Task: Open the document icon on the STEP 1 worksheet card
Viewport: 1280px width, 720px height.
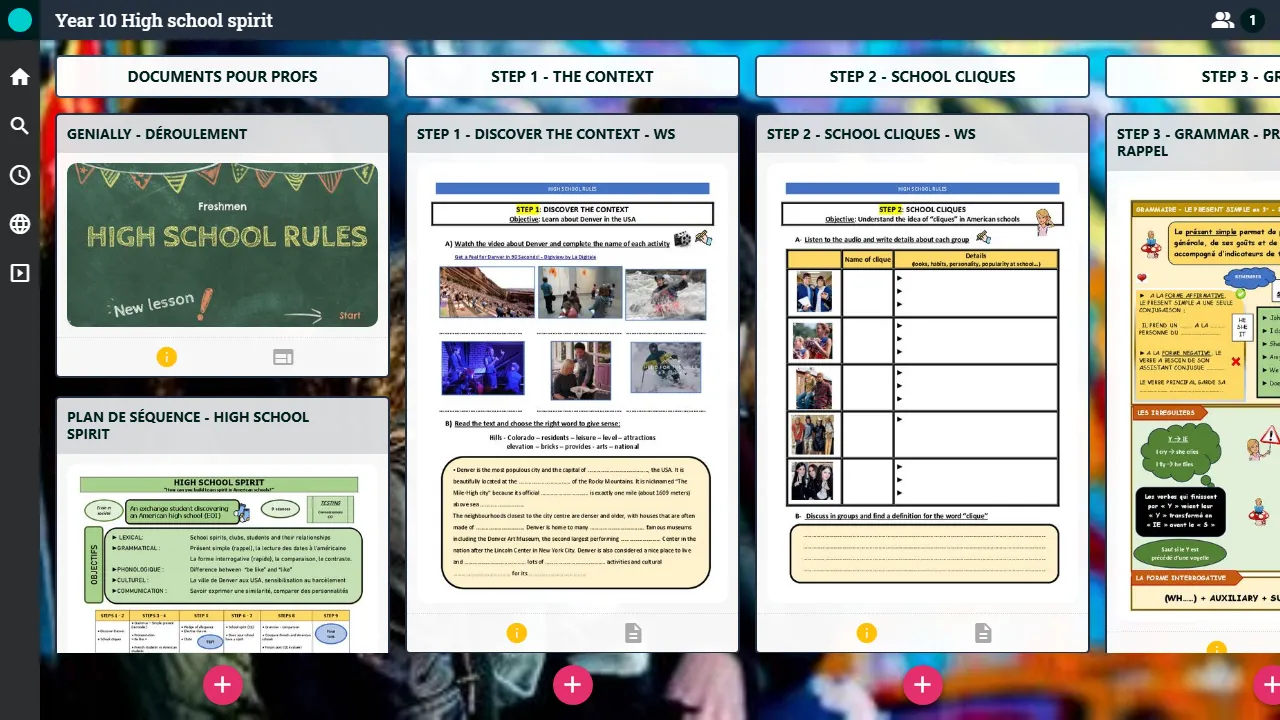Action: pos(632,632)
